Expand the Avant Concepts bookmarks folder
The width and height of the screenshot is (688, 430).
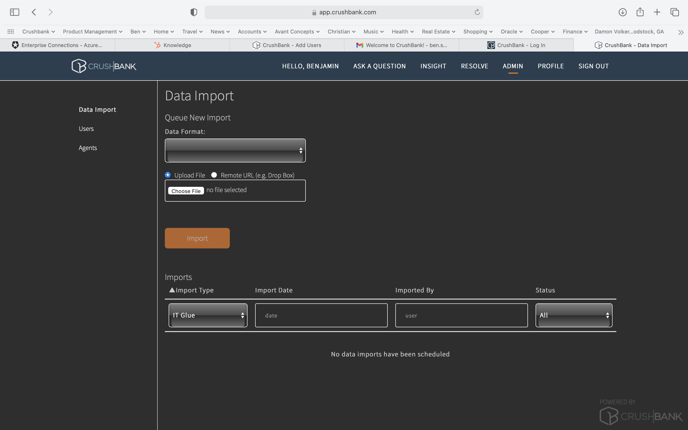pyautogui.click(x=297, y=32)
